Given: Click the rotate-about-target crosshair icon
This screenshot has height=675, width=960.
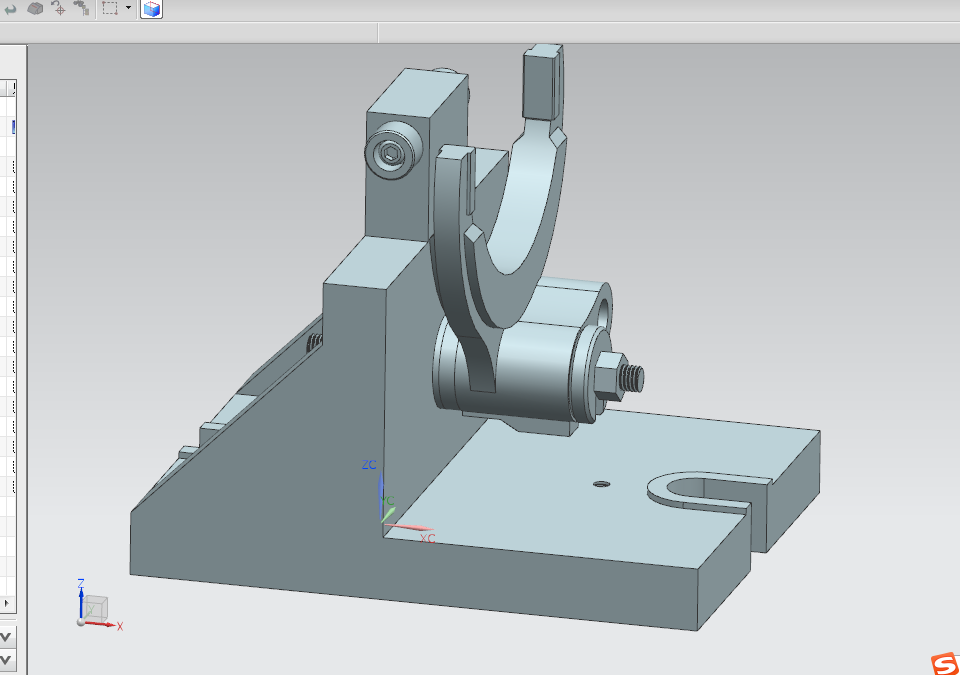Looking at the screenshot, I should click(x=59, y=8).
